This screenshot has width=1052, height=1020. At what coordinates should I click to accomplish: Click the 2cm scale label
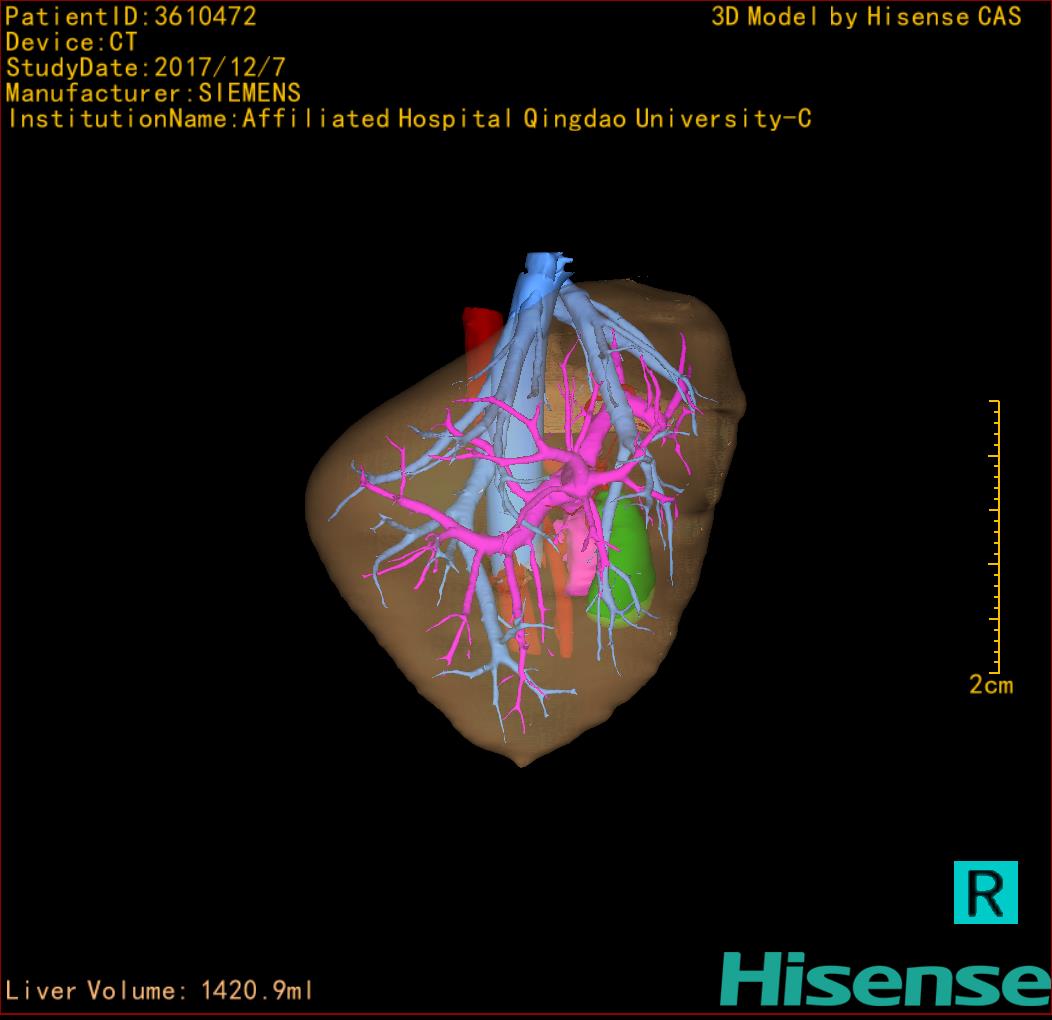990,685
